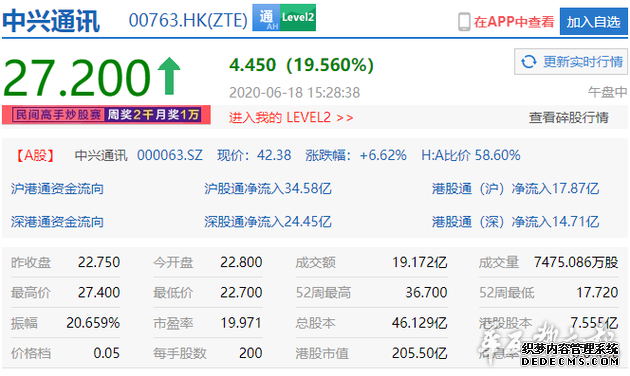Click 加入自选 button
This screenshot has height=376, width=630.
pos(593,22)
